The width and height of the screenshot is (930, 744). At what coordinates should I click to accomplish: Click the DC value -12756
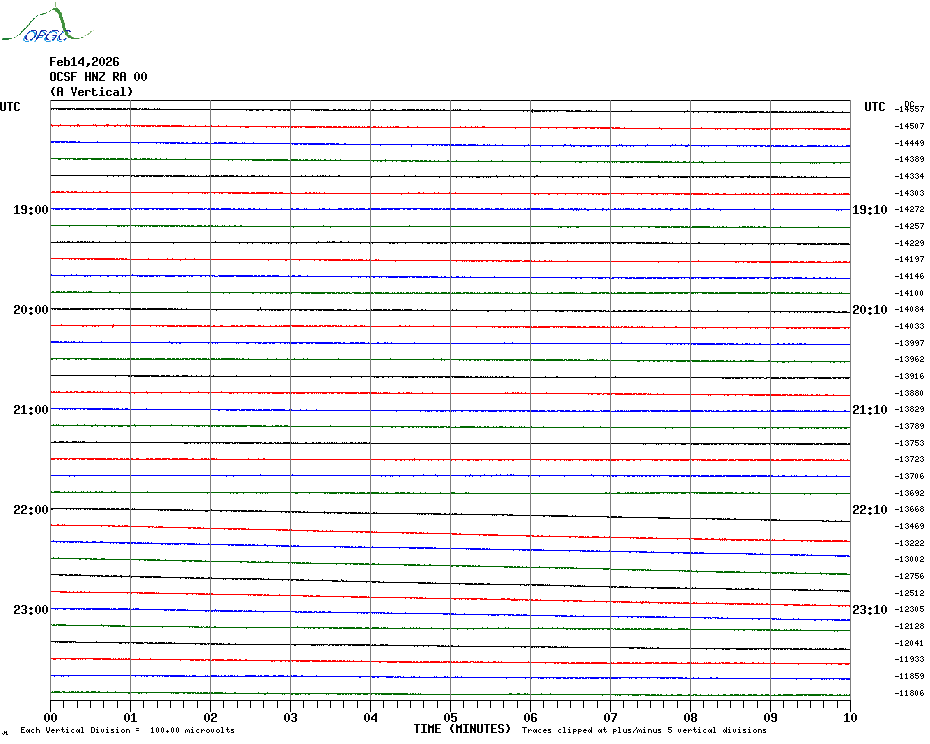click(909, 576)
